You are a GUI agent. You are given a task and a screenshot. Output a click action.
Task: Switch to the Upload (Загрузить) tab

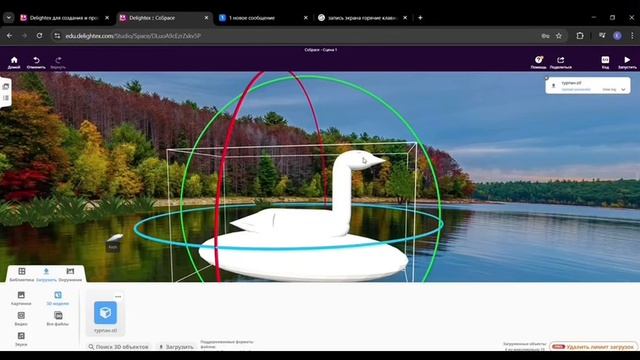(46, 274)
